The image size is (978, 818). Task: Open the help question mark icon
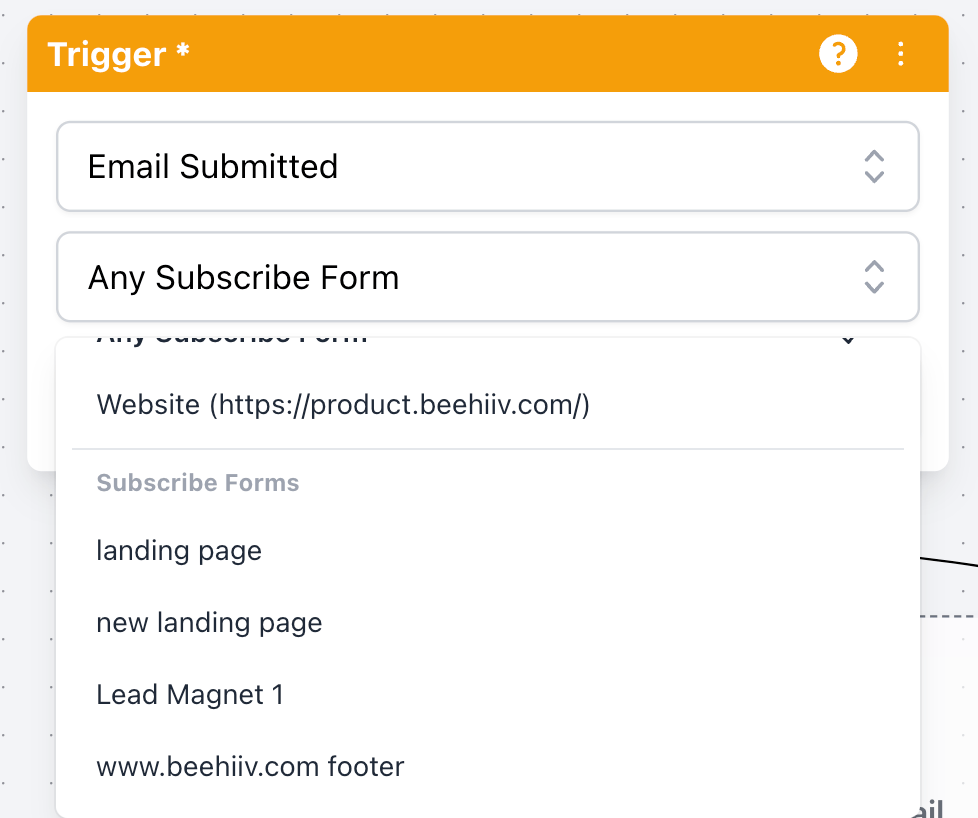click(838, 54)
